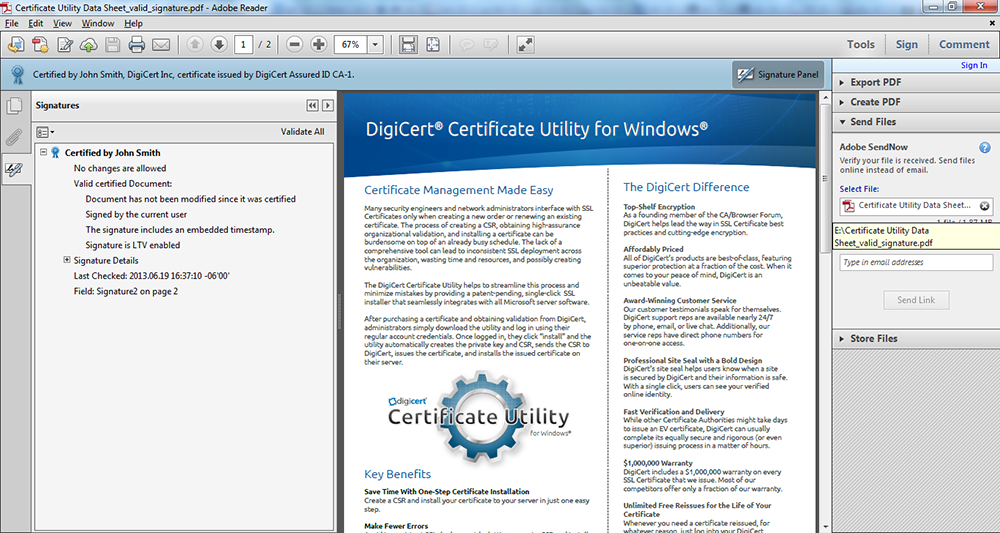Click the email envelope toolbar icon

pyautogui.click(x=161, y=45)
